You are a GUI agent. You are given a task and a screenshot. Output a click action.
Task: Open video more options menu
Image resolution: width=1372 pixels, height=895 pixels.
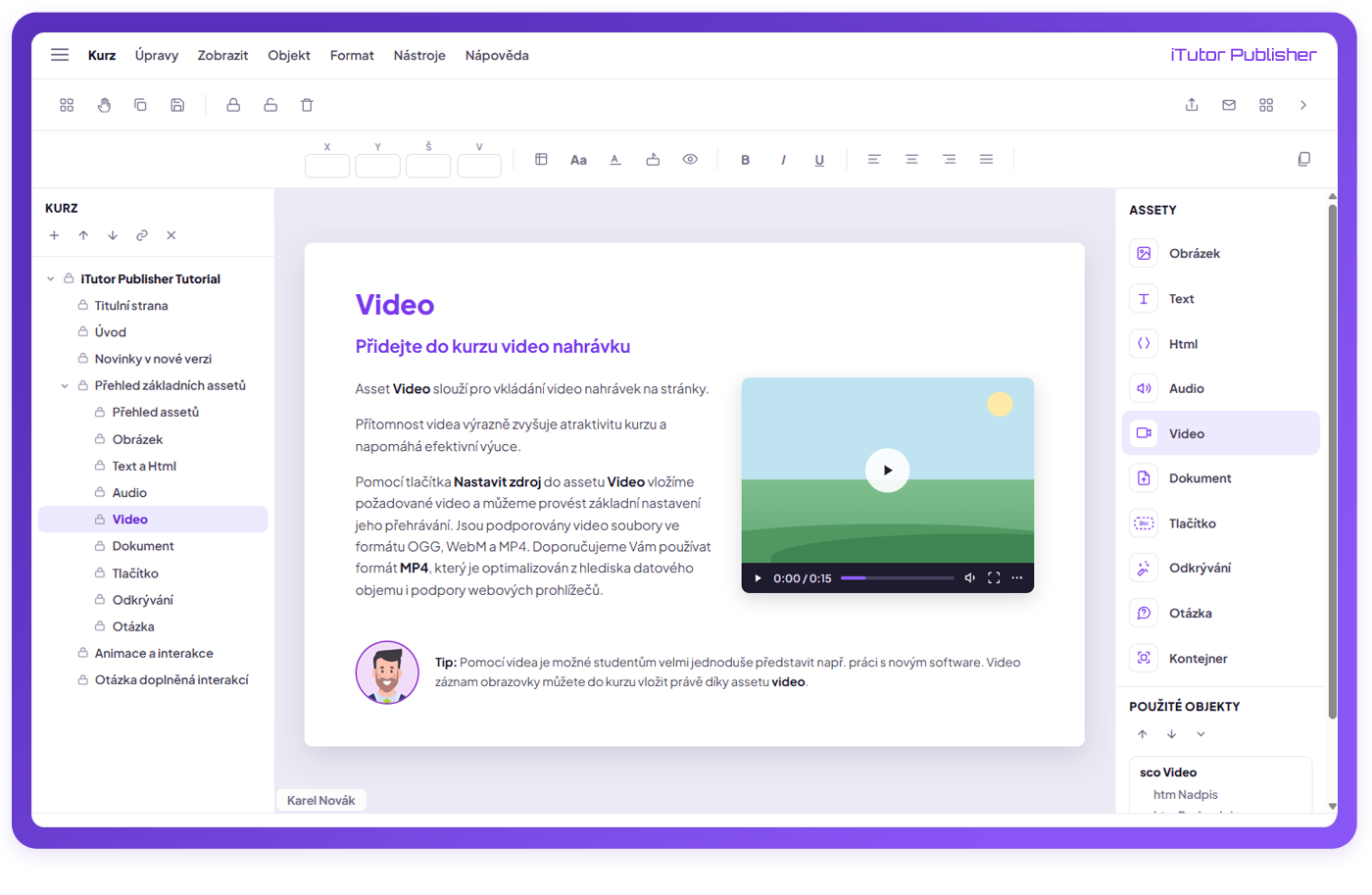tap(1017, 578)
